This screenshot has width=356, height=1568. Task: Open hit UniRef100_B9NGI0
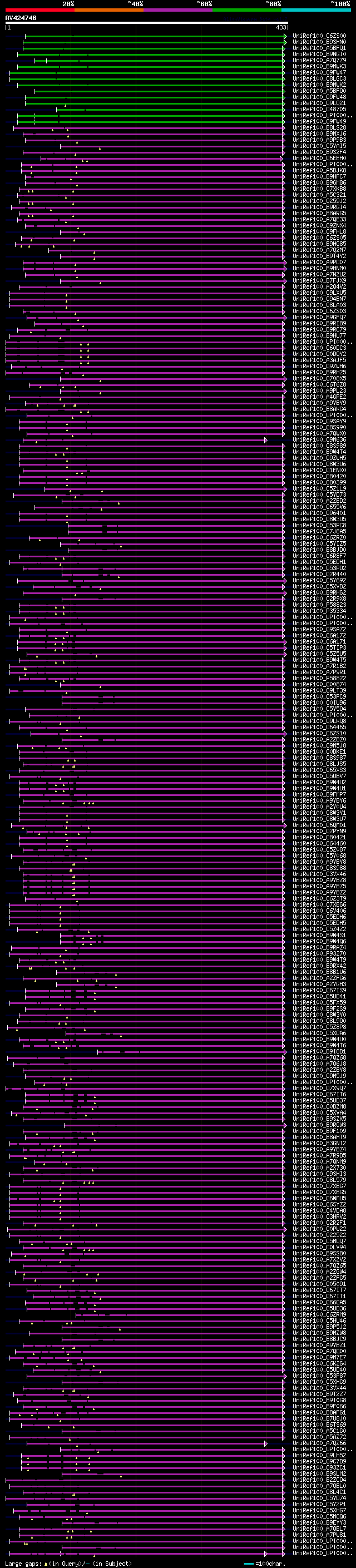click(319, 55)
